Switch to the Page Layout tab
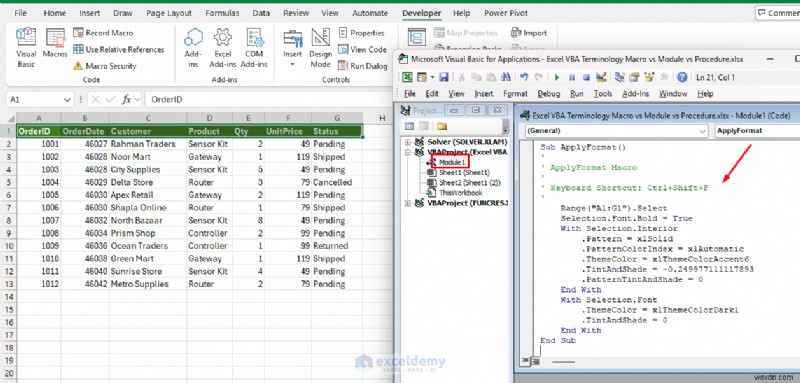Screen dimensions: 800x383 (169, 13)
